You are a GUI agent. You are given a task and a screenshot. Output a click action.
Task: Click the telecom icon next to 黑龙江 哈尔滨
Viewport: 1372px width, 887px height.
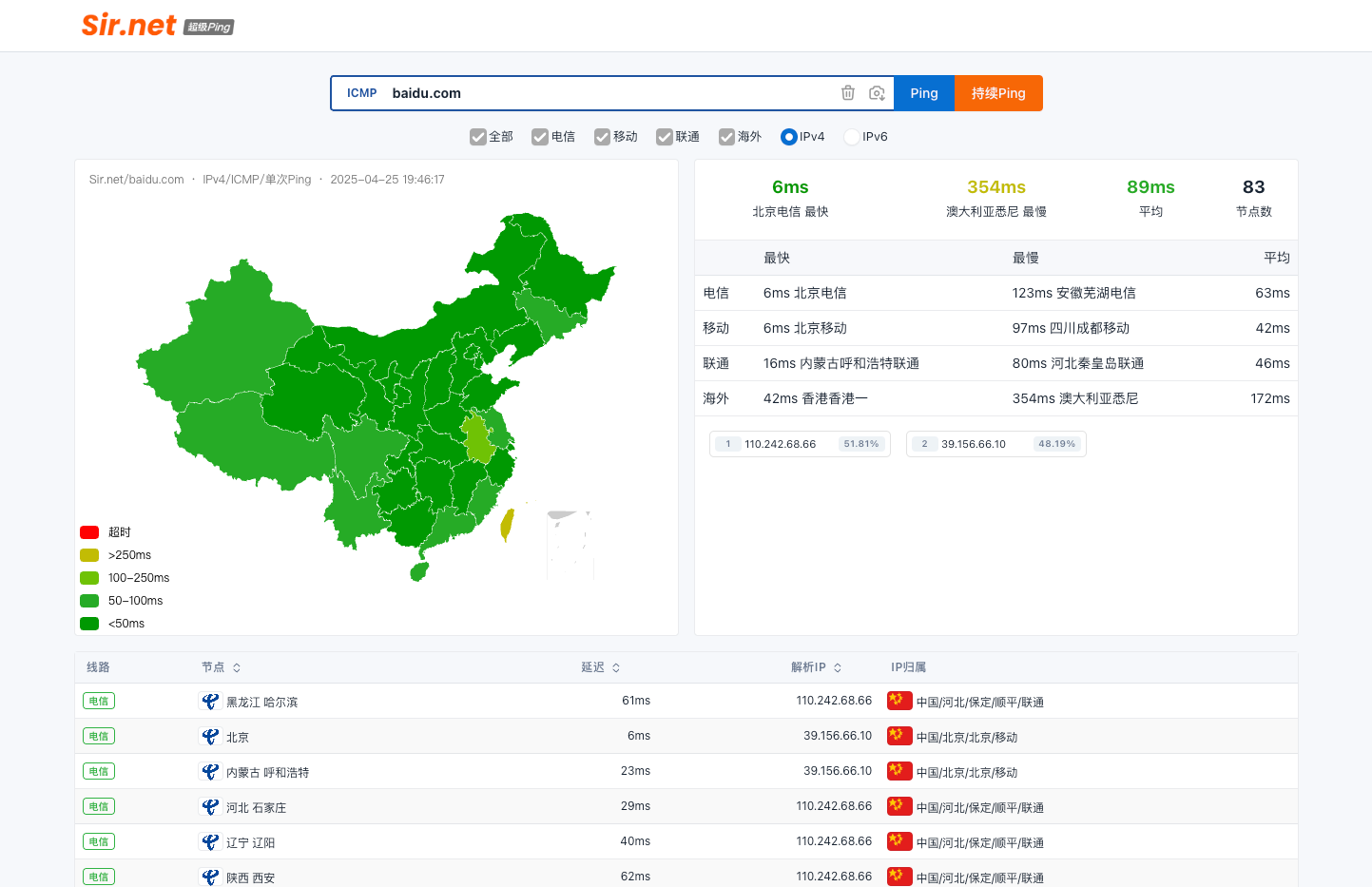pos(210,702)
